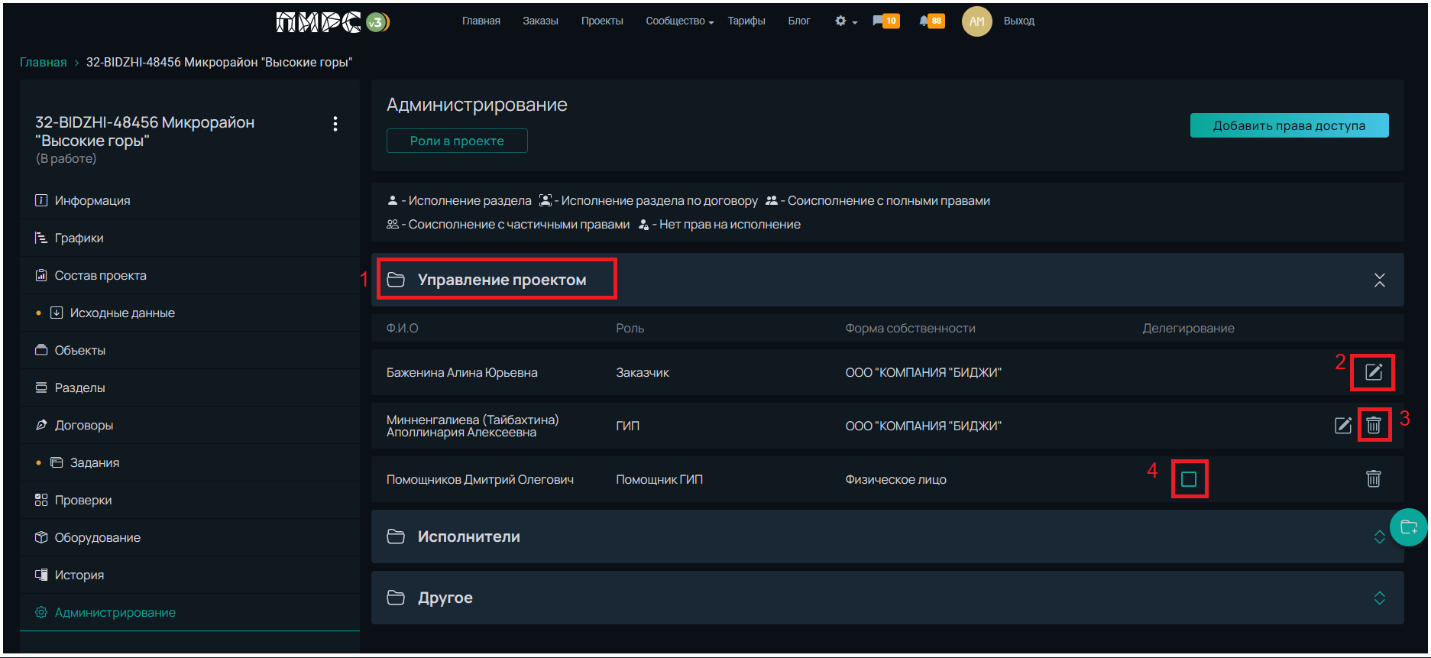This screenshot has width=1431, height=658.
Task: Click Добавить права доступа button
Action: 1290,126
